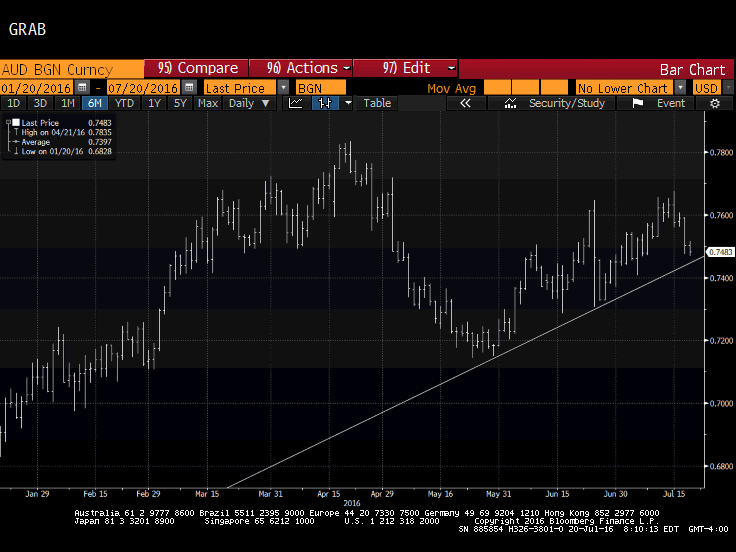Open Last Price field dropdown arrow
The height and width of the screenshot is (552, 736).
[283, 88]
